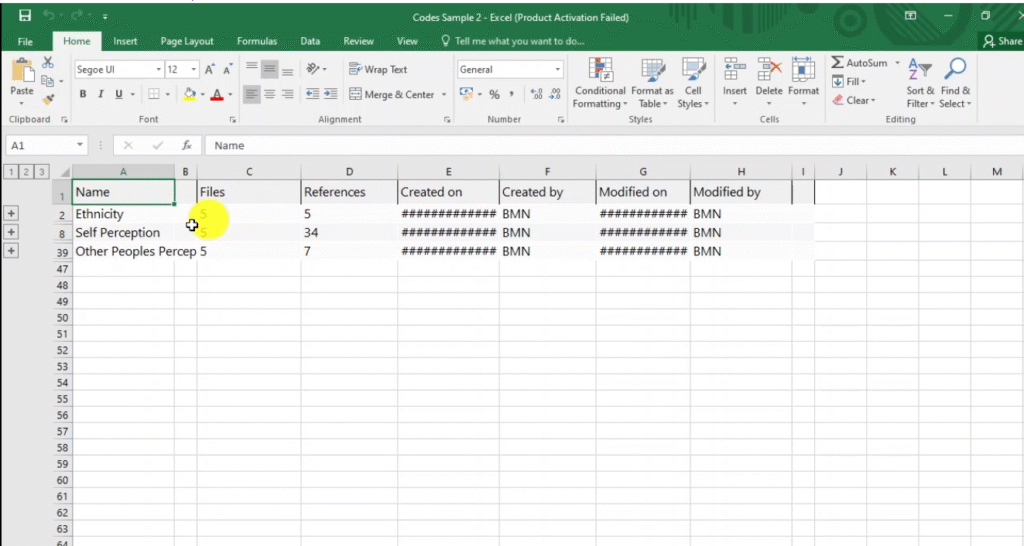Toggle Italic formatting

[x=101, y=94]
